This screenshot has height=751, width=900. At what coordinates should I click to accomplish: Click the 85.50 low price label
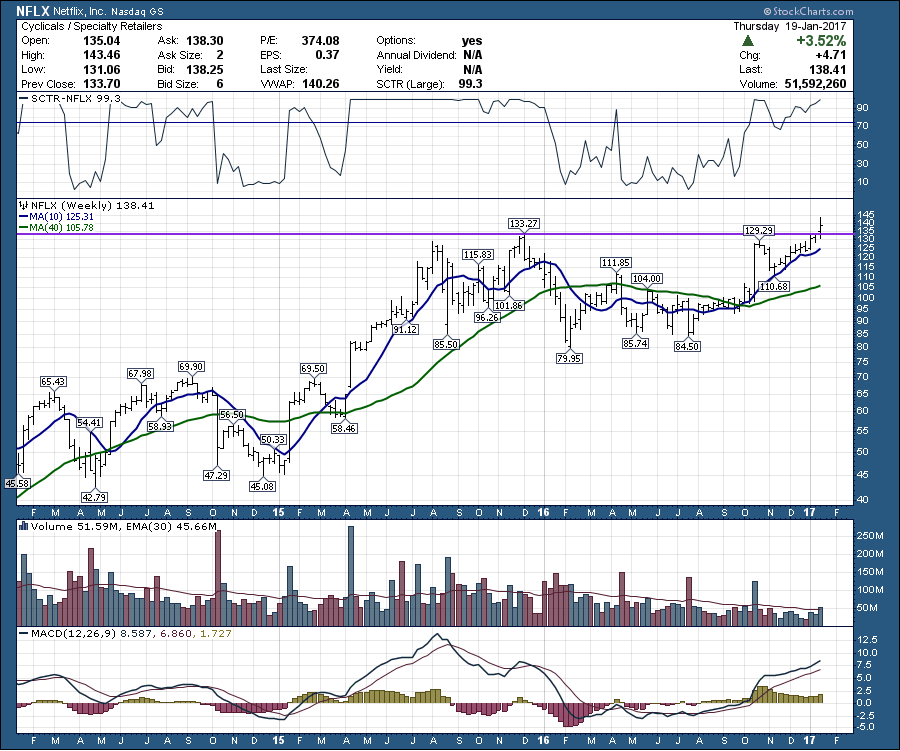[446, 344]
